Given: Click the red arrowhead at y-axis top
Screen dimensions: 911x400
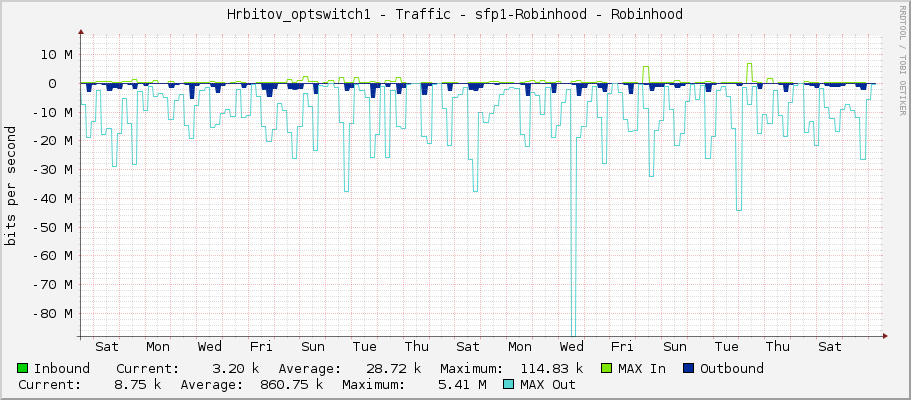Looking at the screenshot, I should [81, 32].
